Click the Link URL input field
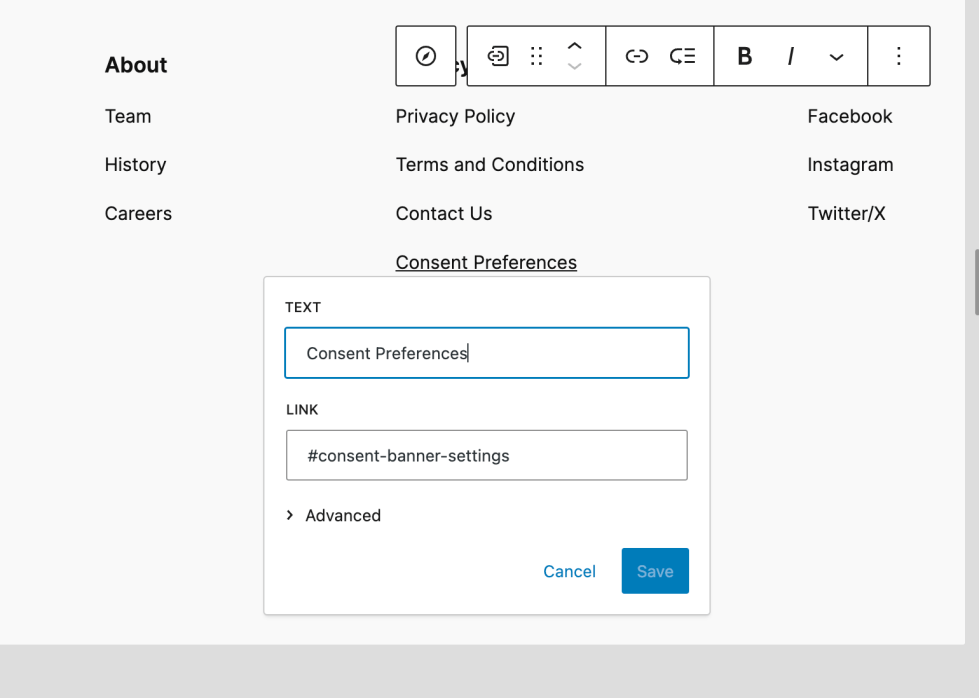 pyautogui.click(x=487, y=456)
